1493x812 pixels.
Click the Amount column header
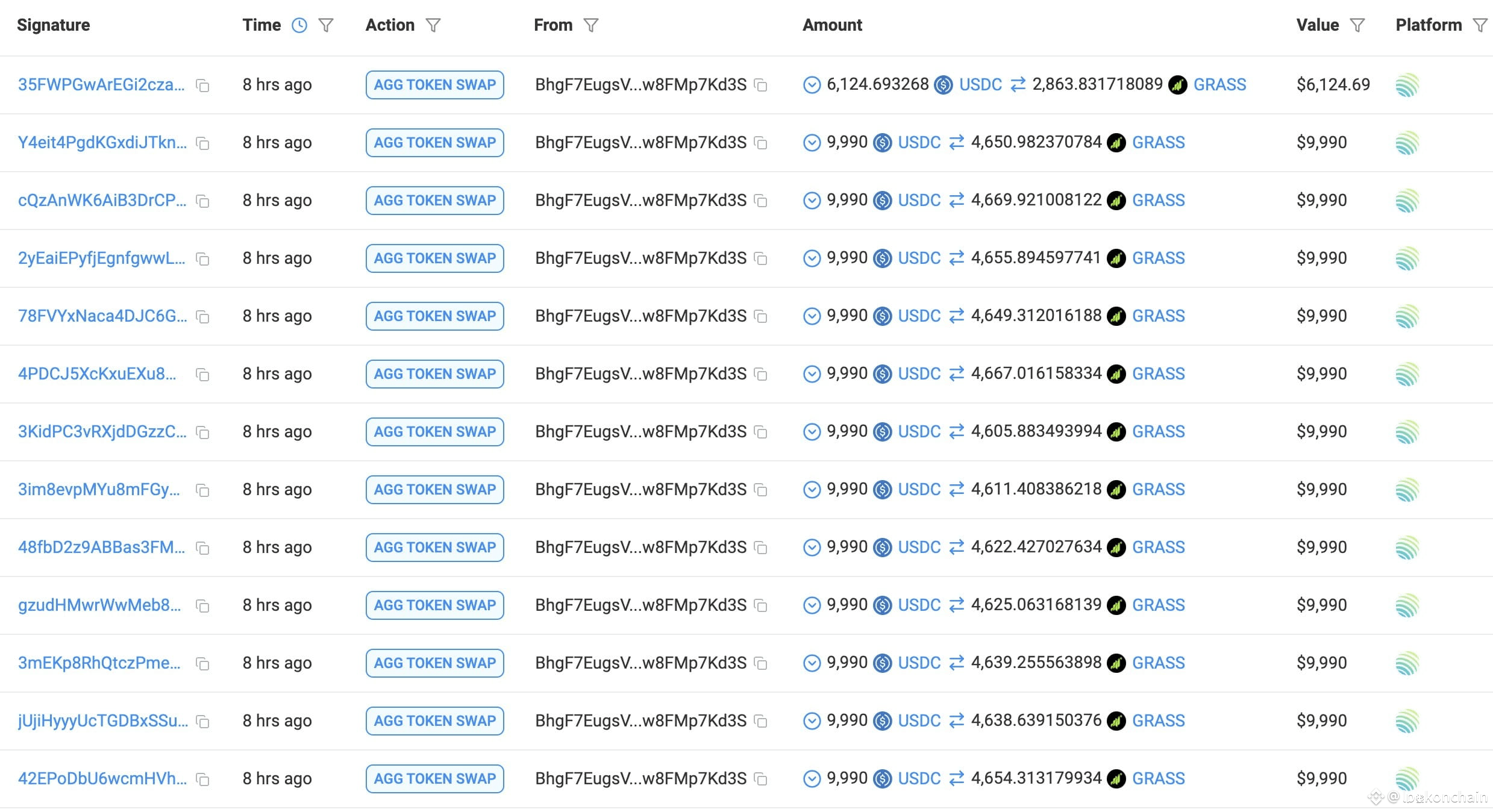click(832, 25)
